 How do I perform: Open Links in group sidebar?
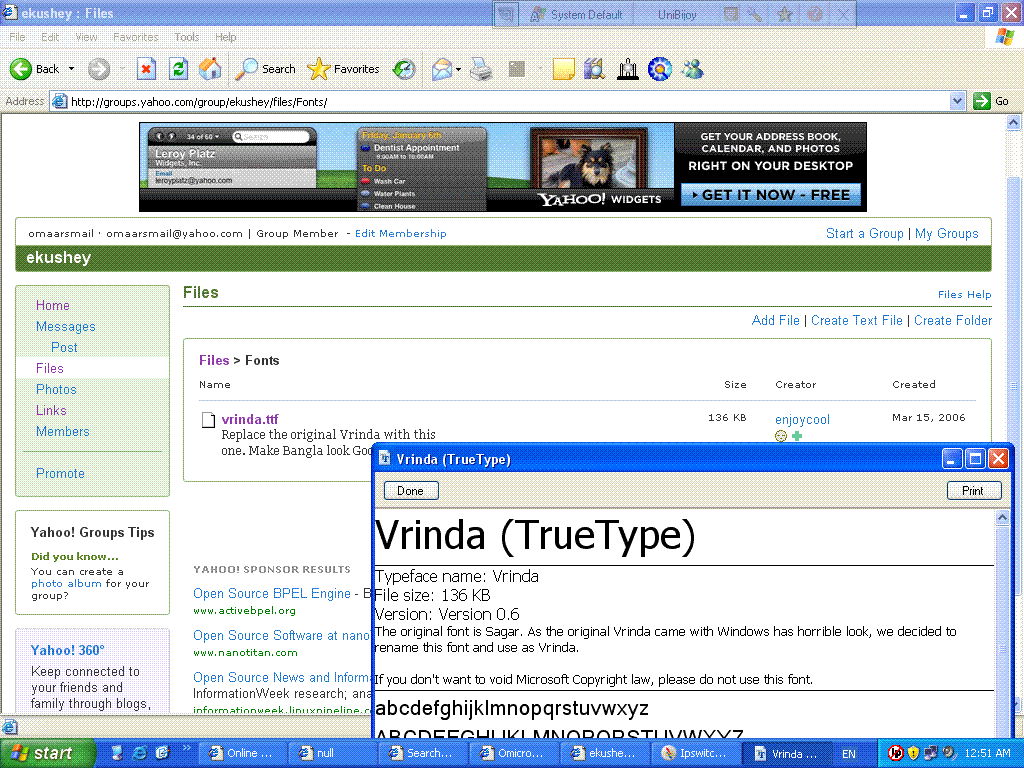(51, 410)
